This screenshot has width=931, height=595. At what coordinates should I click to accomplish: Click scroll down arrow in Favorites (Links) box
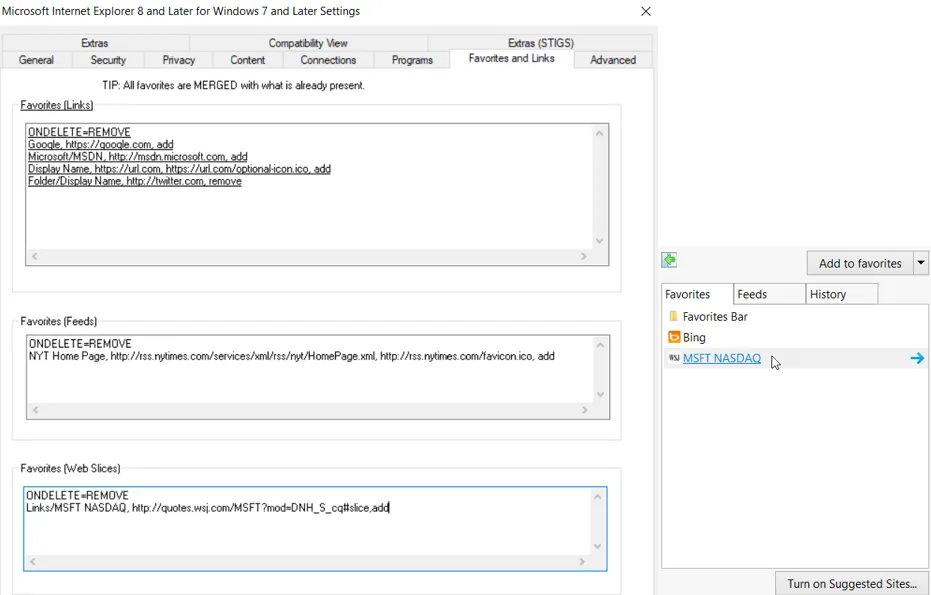click(x=600, y=240)
